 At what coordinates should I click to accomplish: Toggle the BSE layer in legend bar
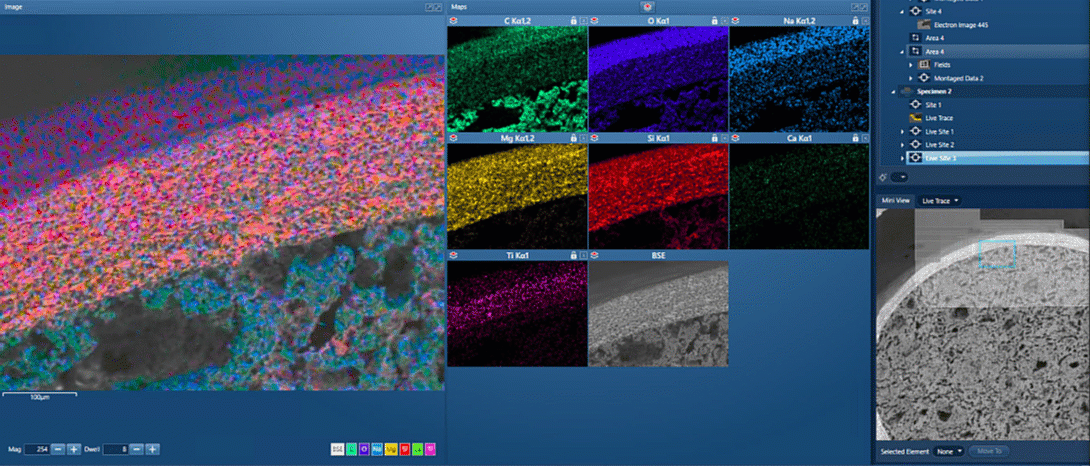(x=338, y=450)
